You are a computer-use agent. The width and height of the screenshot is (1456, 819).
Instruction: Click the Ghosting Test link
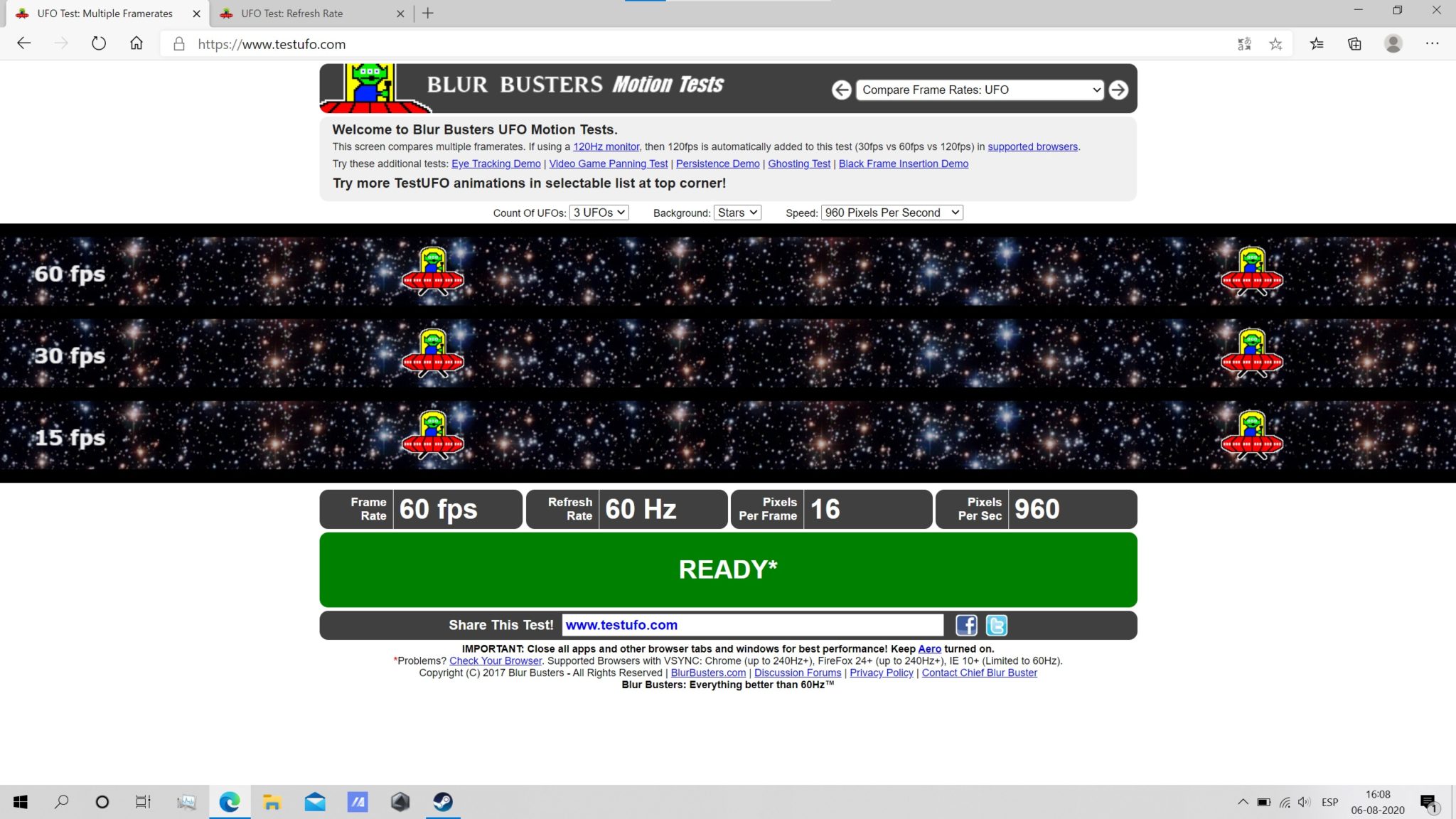tap(798, 164)
